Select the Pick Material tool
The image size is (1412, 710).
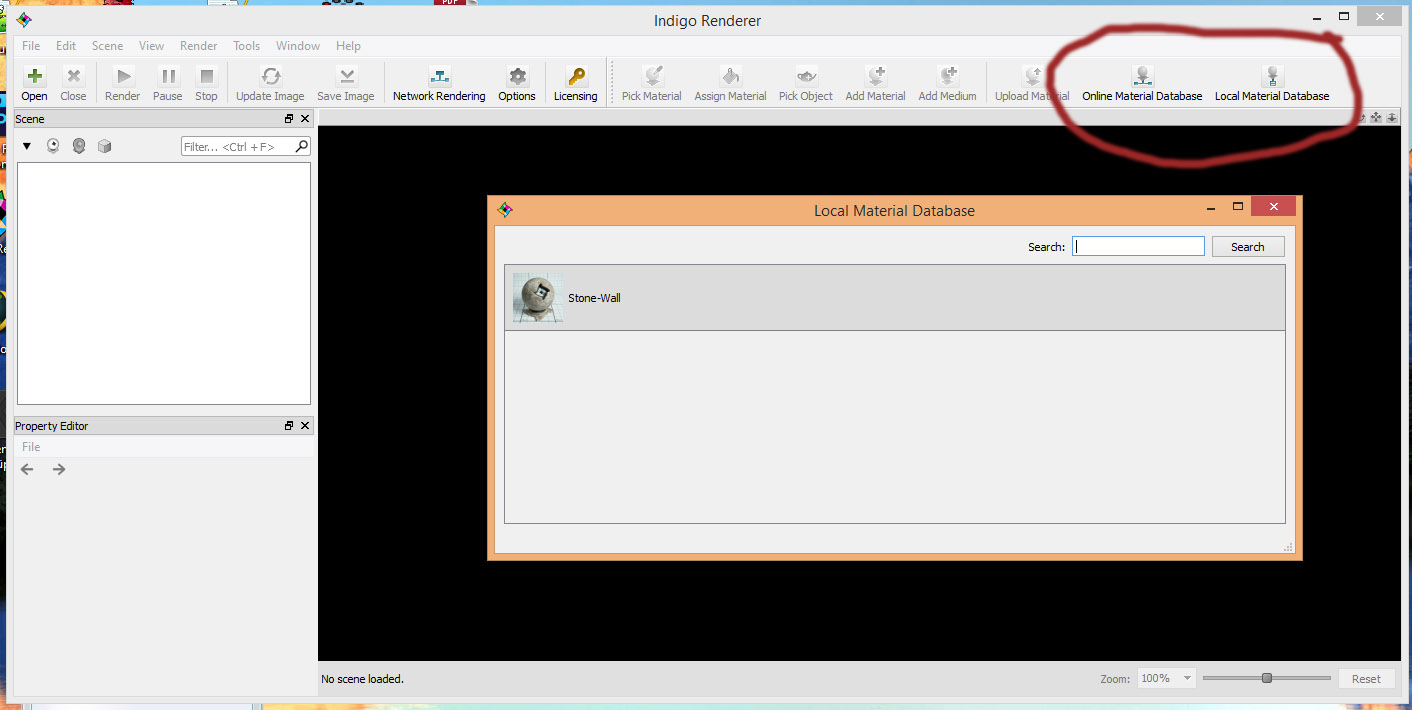pos(652,84)
